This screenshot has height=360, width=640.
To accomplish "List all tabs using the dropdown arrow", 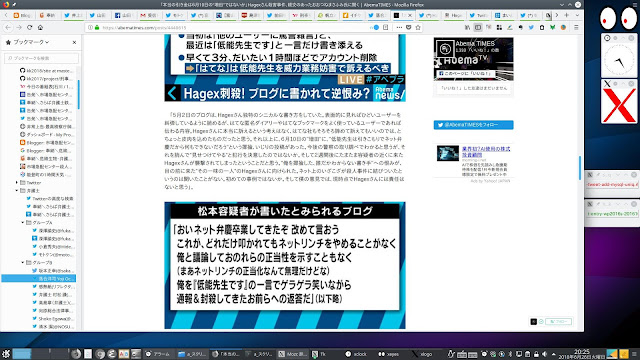I will [x=577, y=15].
